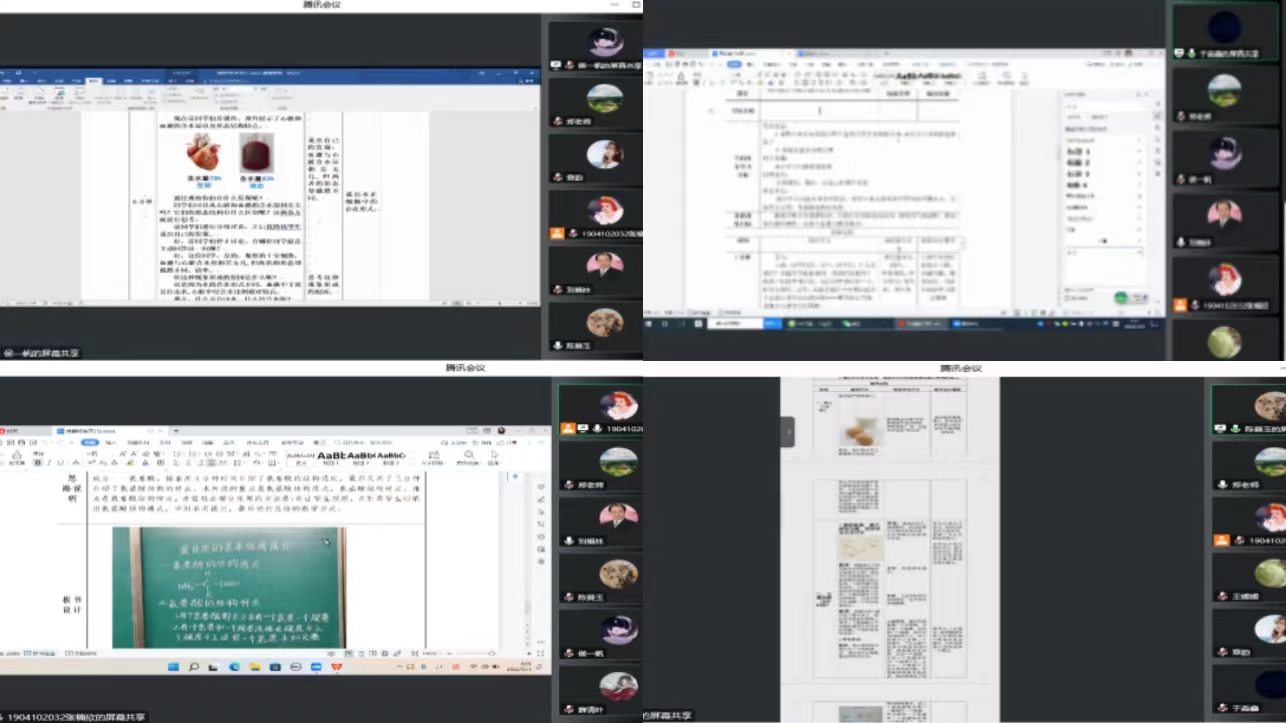Select the blue highlighted Home tab in WPS ribbon
1286x723 pixels.
[89, 441]
